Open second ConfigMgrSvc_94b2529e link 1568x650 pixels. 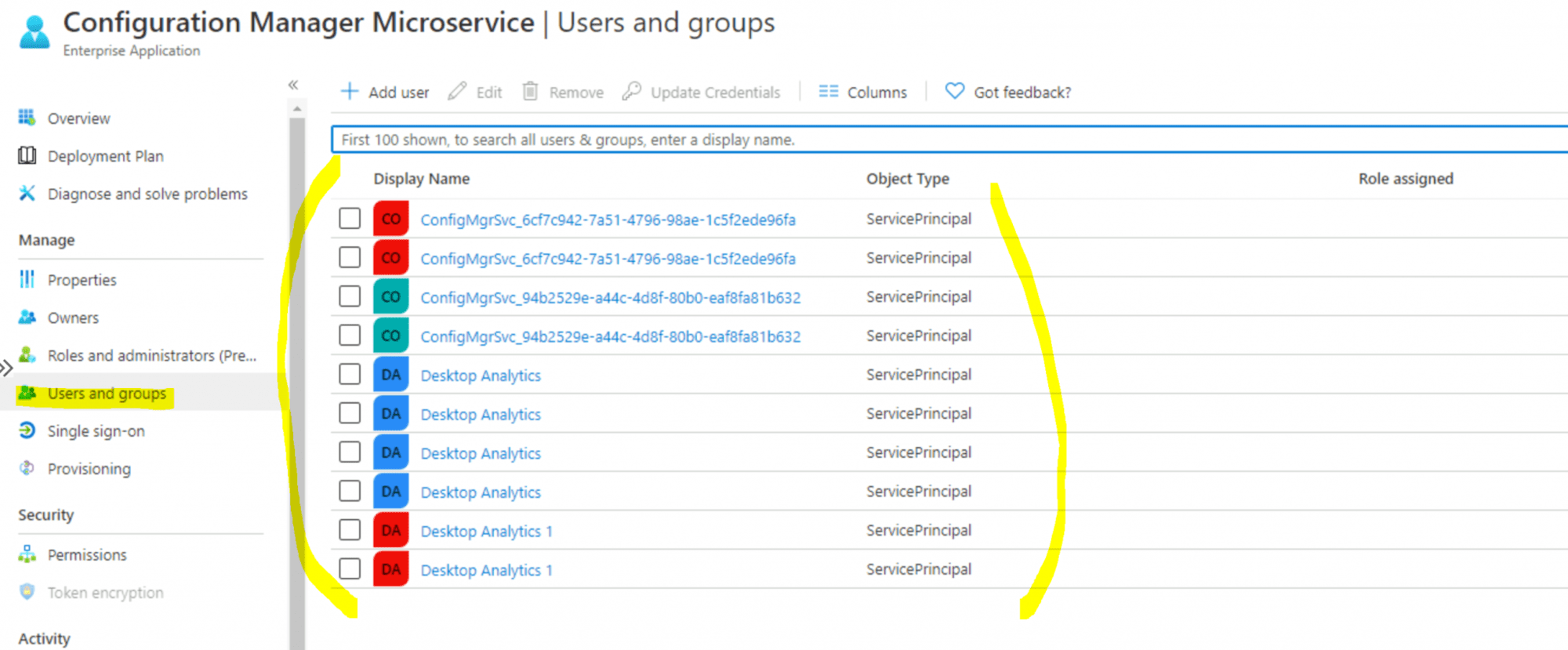pos(610,336)
